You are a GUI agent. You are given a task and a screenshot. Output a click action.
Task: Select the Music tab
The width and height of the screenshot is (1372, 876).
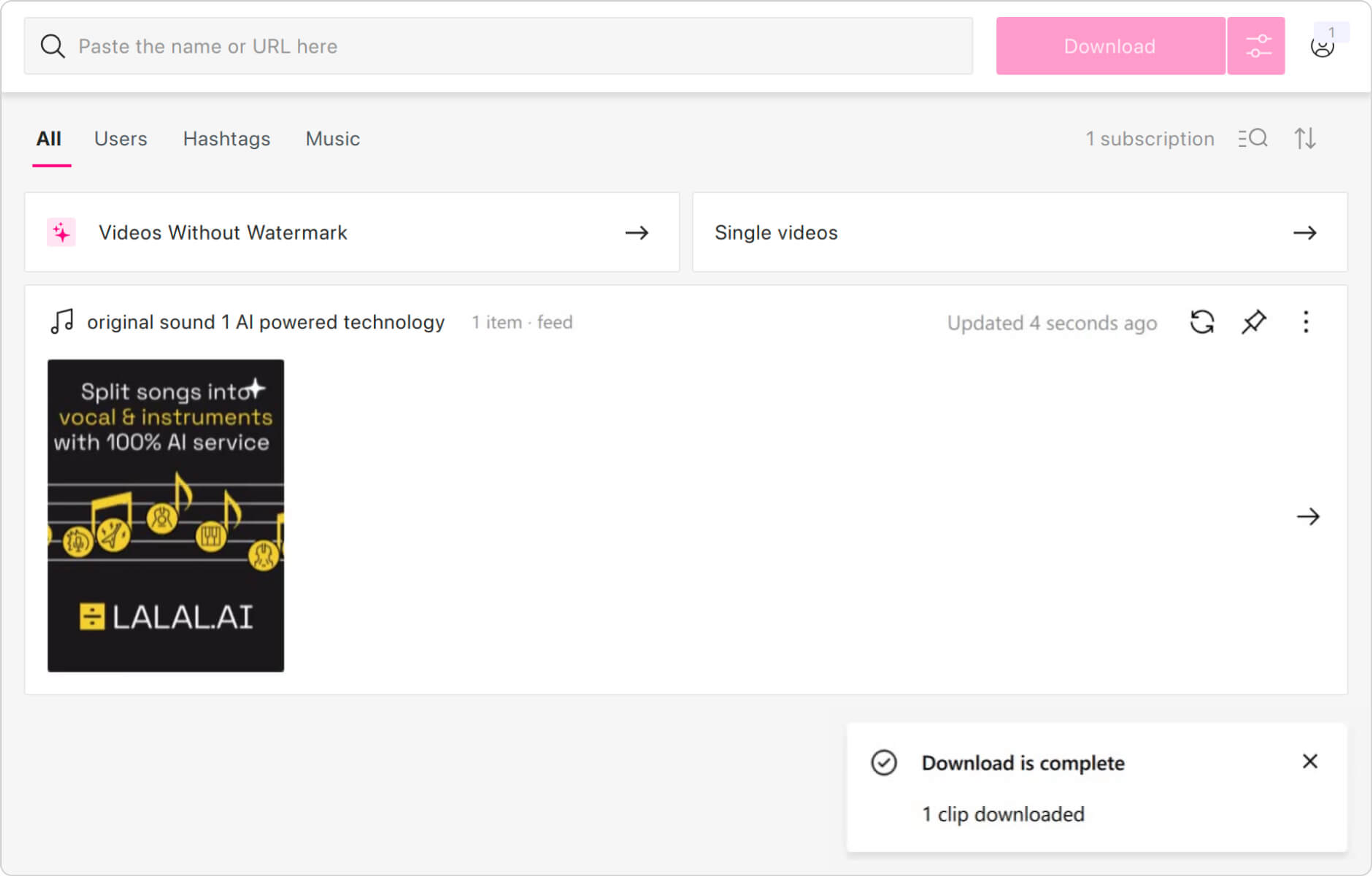332,139
